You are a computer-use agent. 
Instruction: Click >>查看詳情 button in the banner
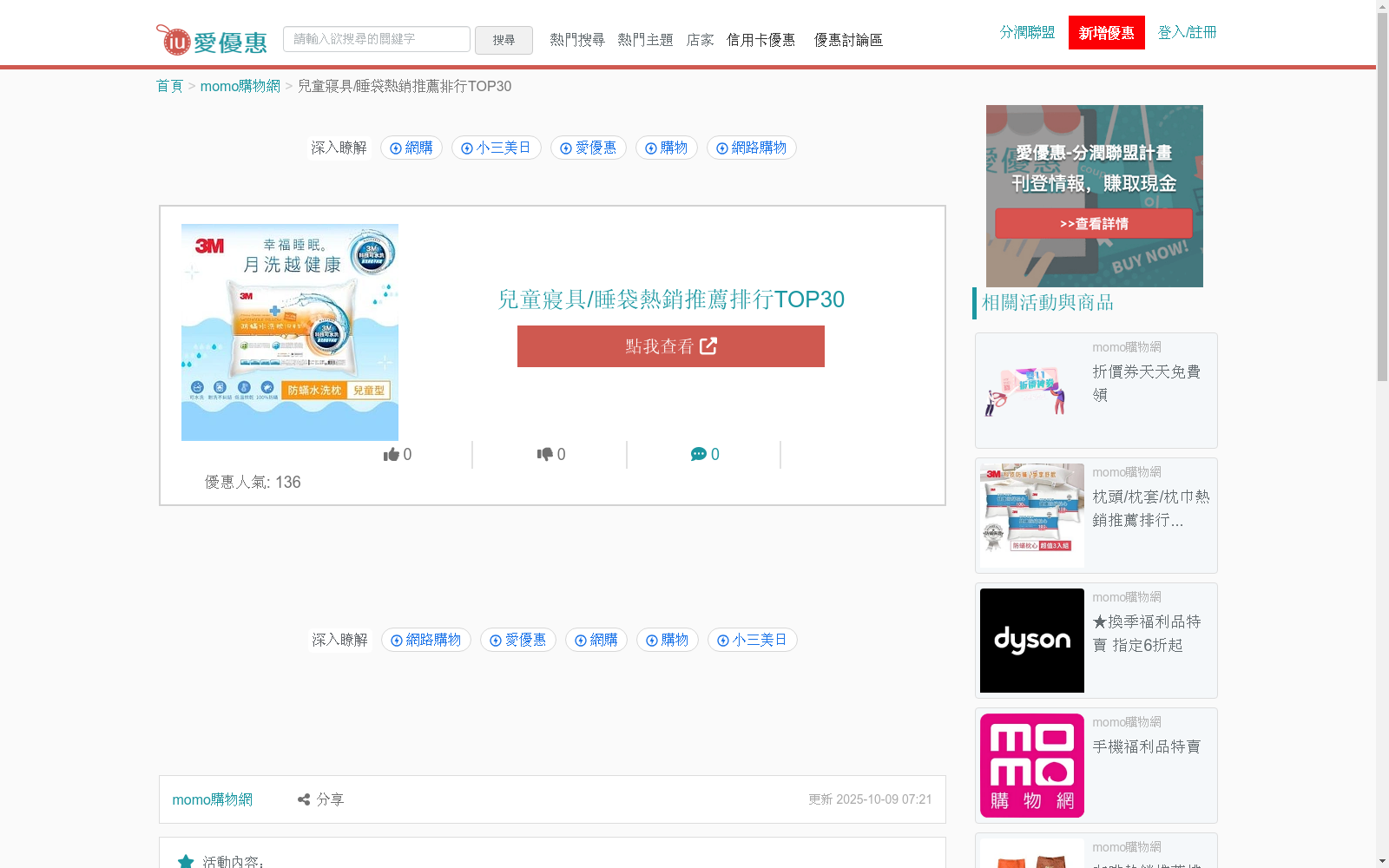coord(1094,224)
